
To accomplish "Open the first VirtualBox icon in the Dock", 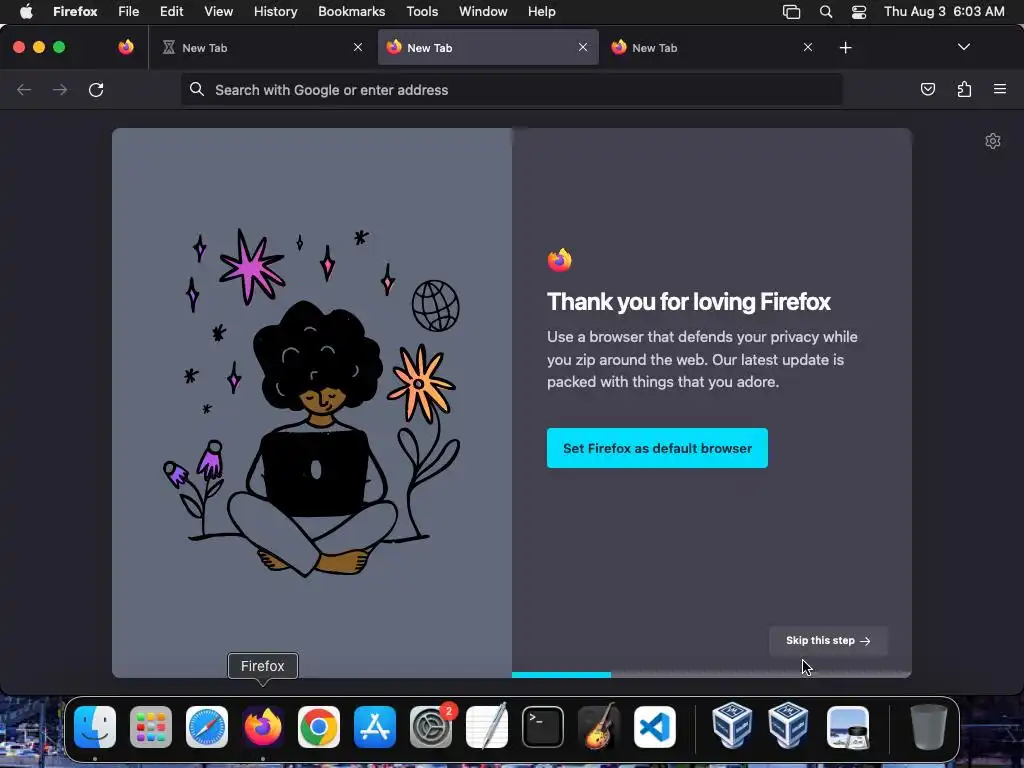I will pyautogui.click(x=732, y=726).
